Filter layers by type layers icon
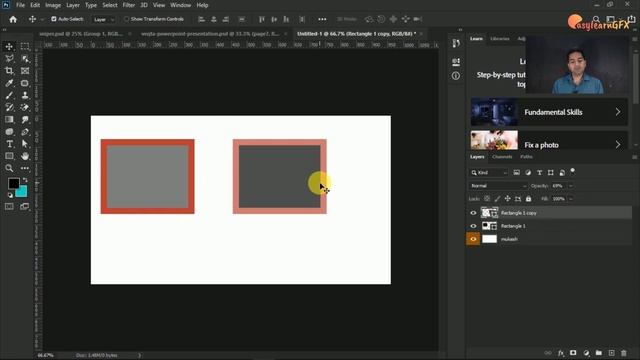640x360 pixels. (x=540, y=173)
